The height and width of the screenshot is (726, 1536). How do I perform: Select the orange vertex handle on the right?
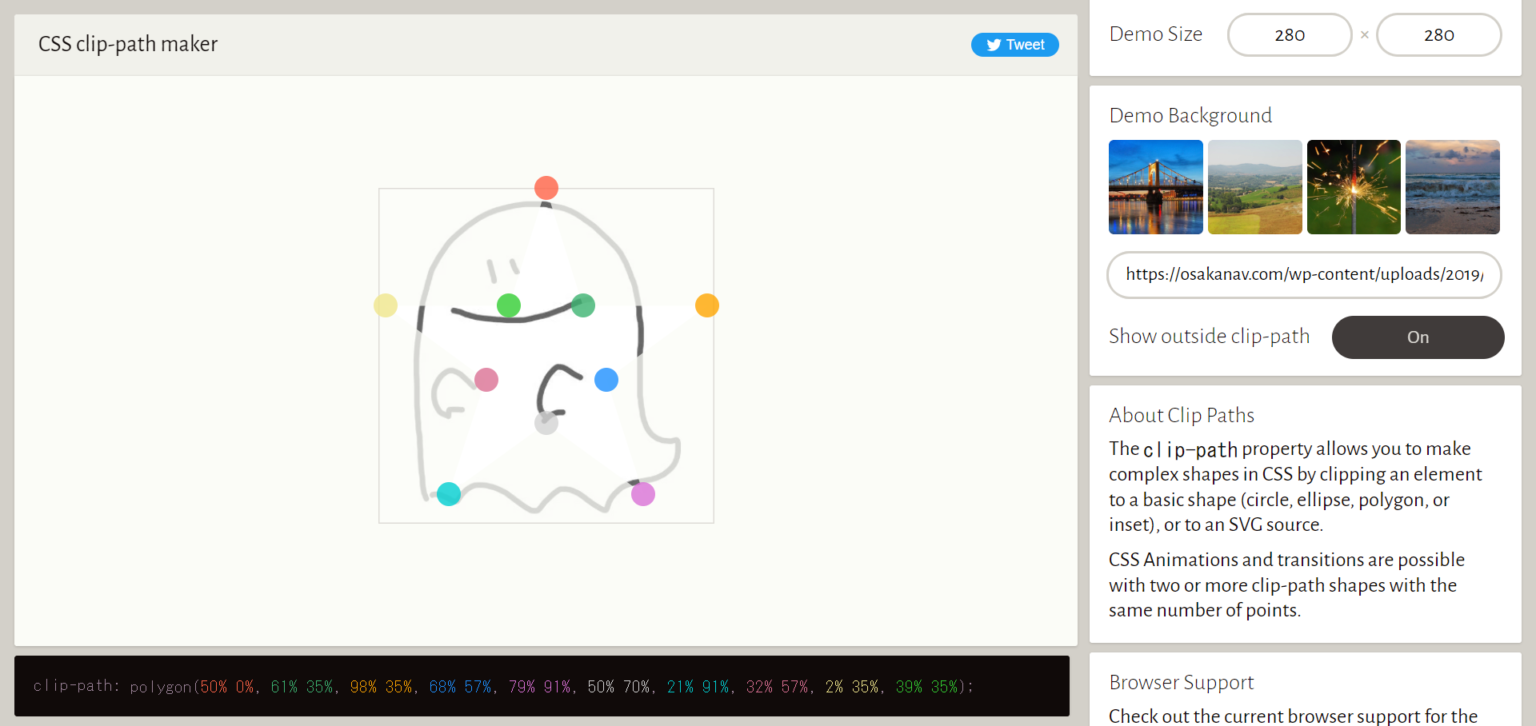tap(707, 305)
